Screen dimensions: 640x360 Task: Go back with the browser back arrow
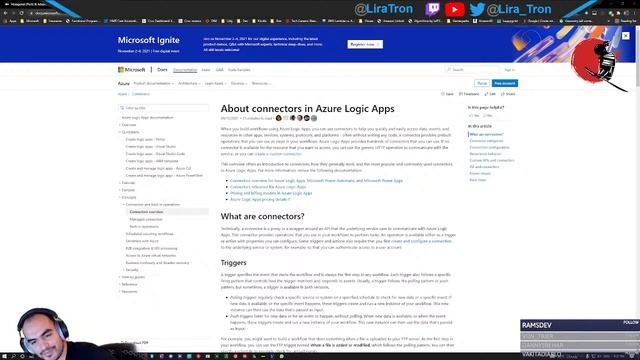(x=5, y=13)
